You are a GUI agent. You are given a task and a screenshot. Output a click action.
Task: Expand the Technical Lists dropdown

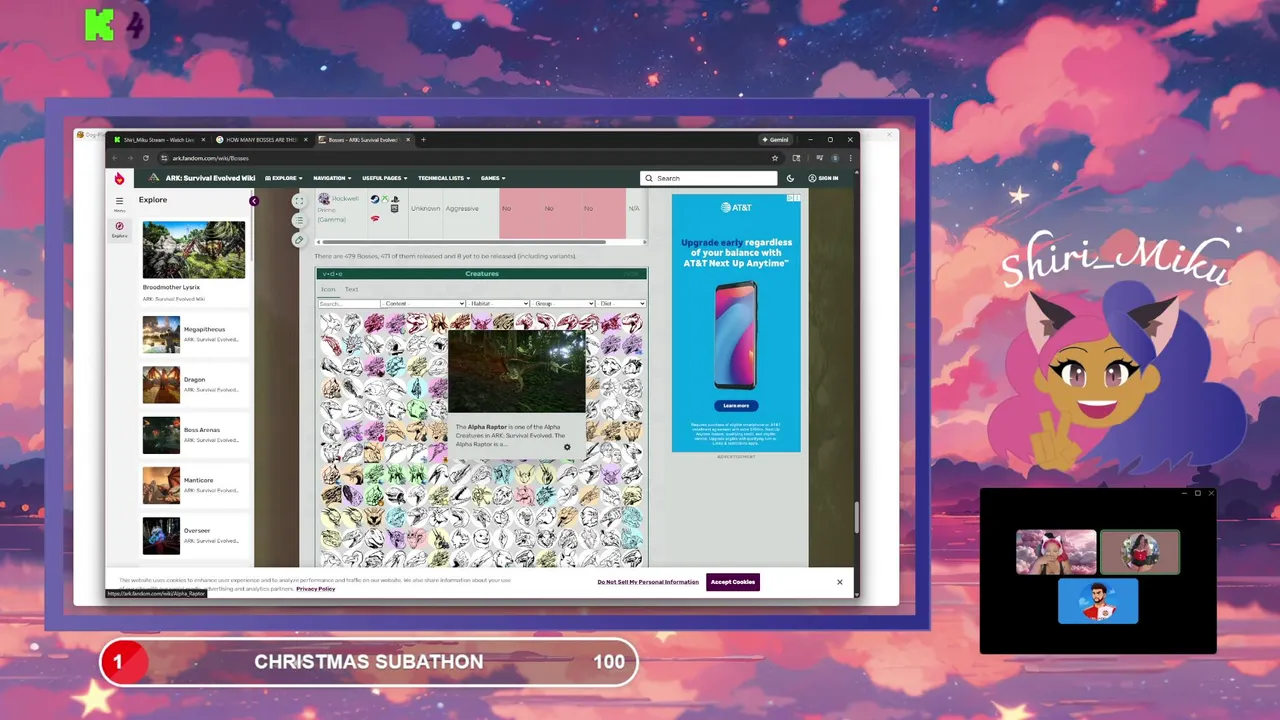(x=444, y=178)
